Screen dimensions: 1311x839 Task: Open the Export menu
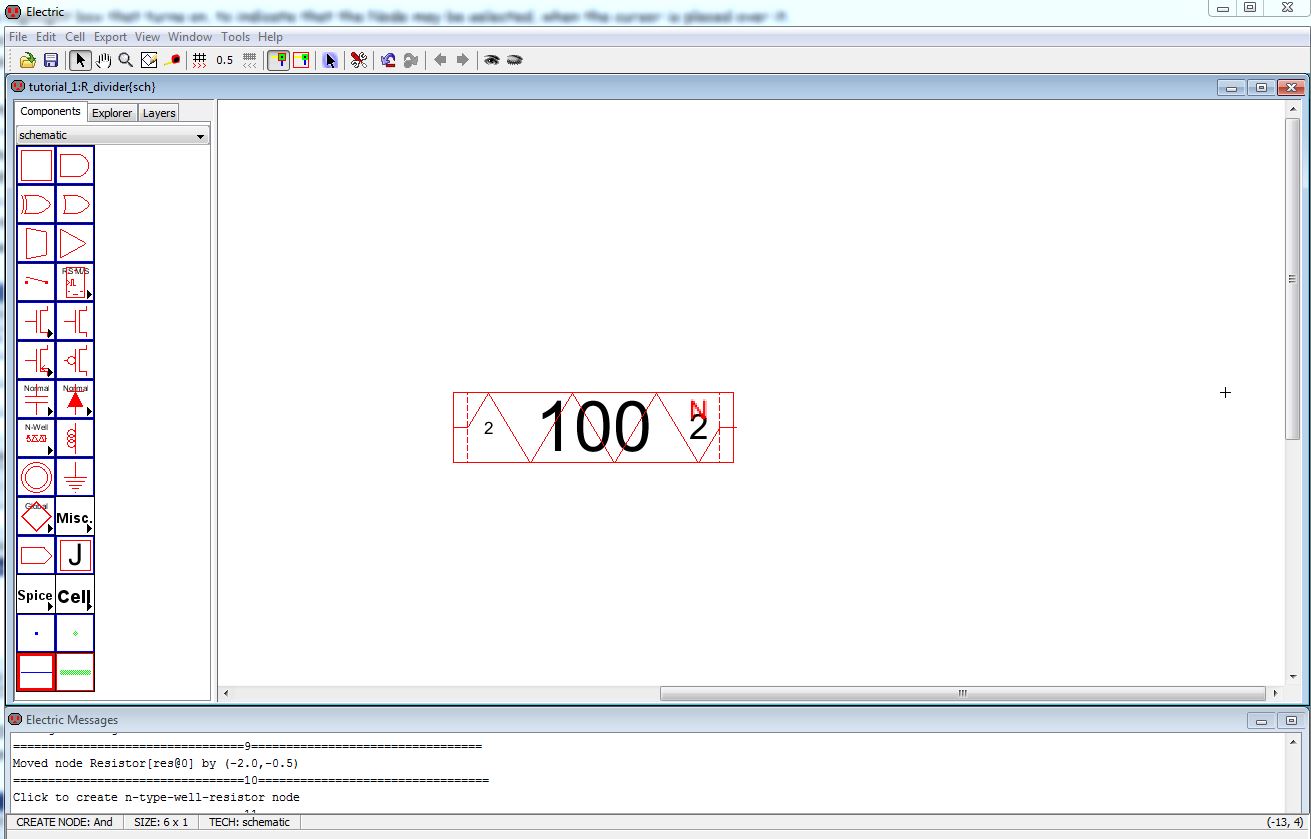pyautogui.click(x=110, y=37)
